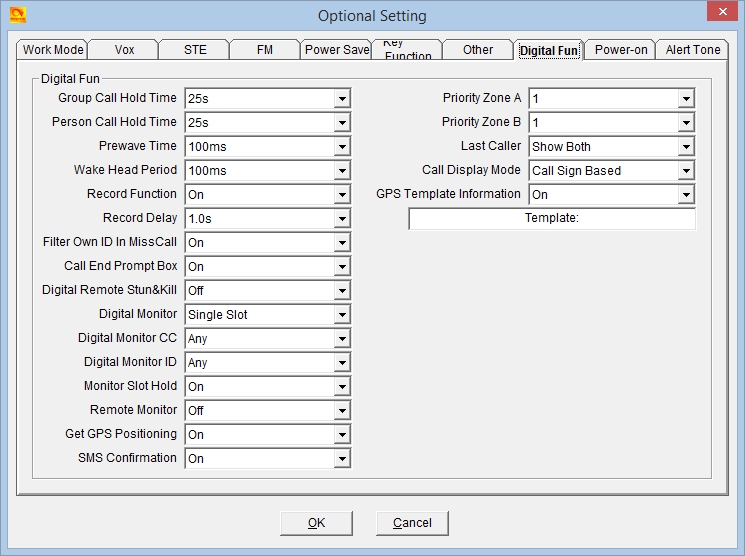The height and width of the screenshot is (556, 745).
Task: Close the Optional Setting dialog
Action: coord(722,11)
